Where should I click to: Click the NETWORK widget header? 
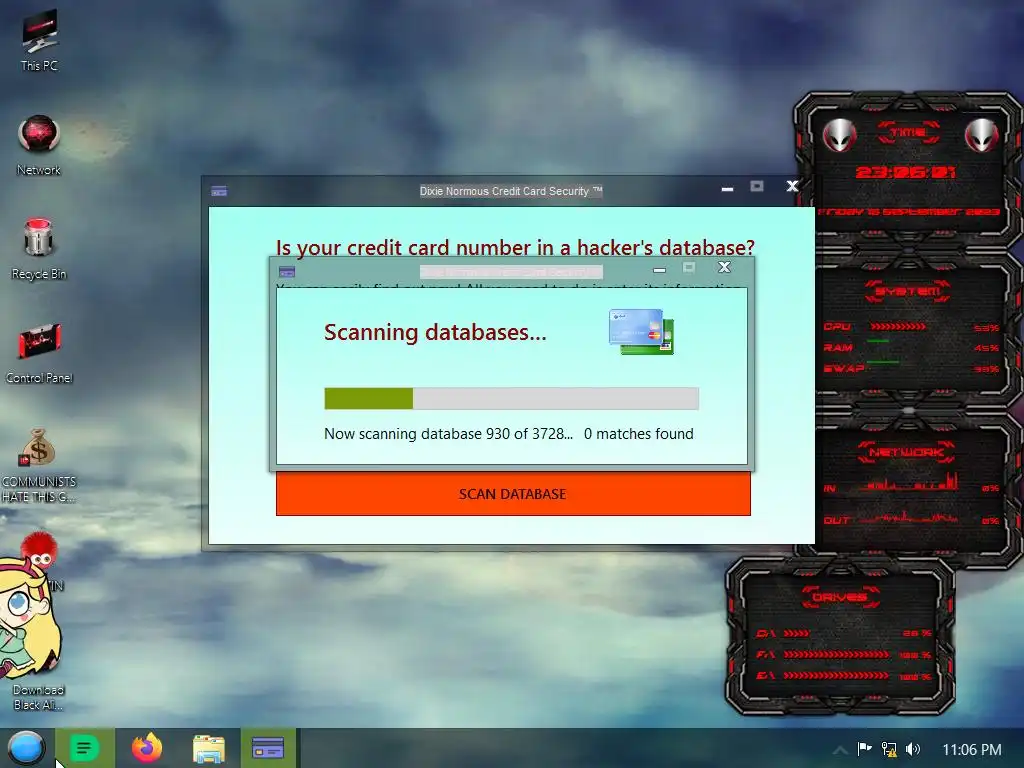[906, 452]
